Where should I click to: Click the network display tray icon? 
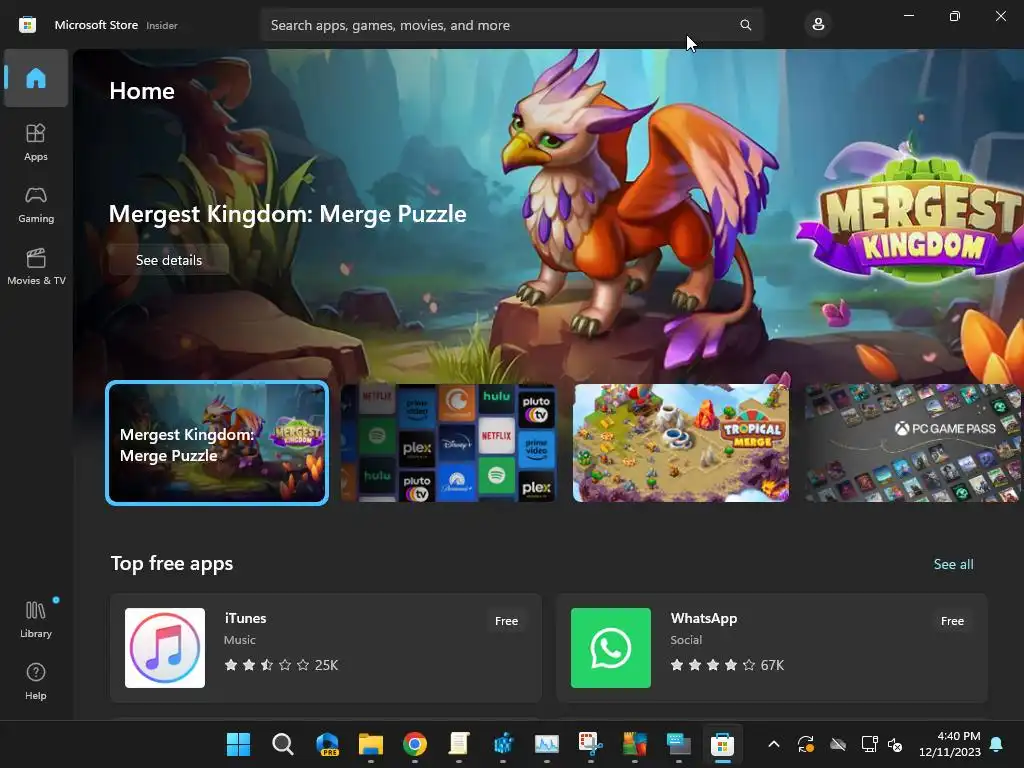869,744
